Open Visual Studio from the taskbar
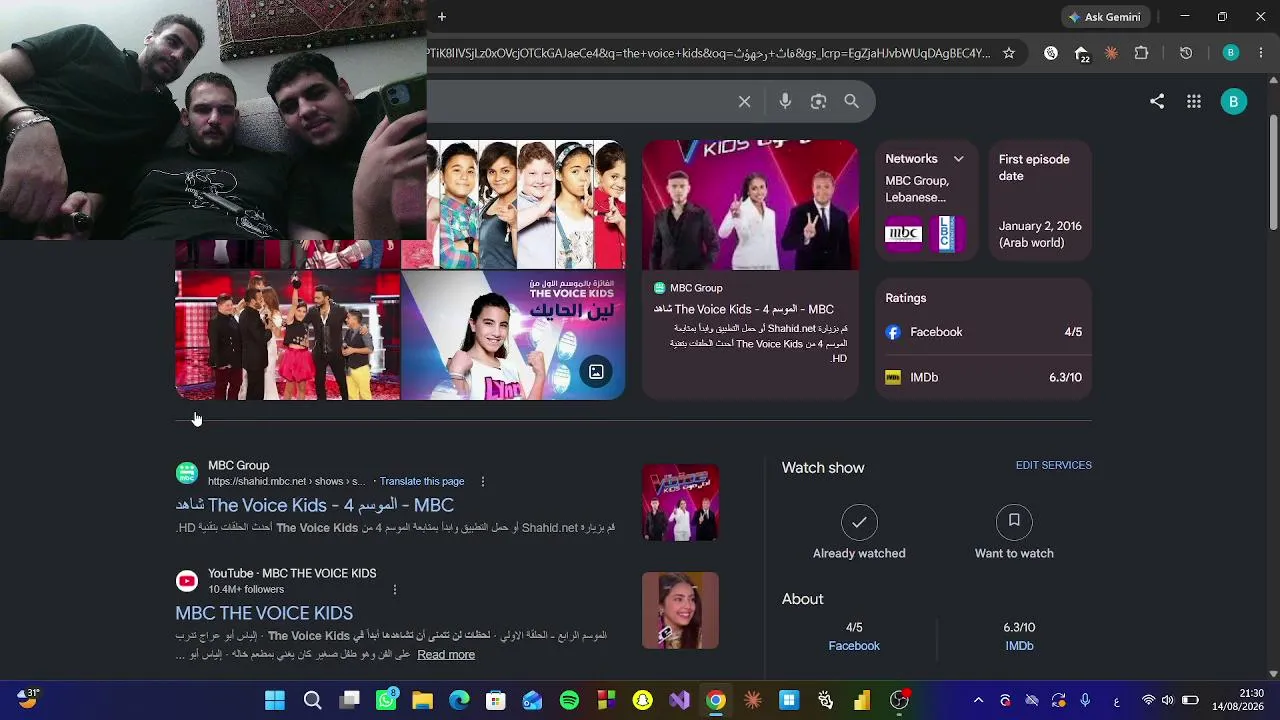This screenshot has width=1280, height=720. pos(679,700)
